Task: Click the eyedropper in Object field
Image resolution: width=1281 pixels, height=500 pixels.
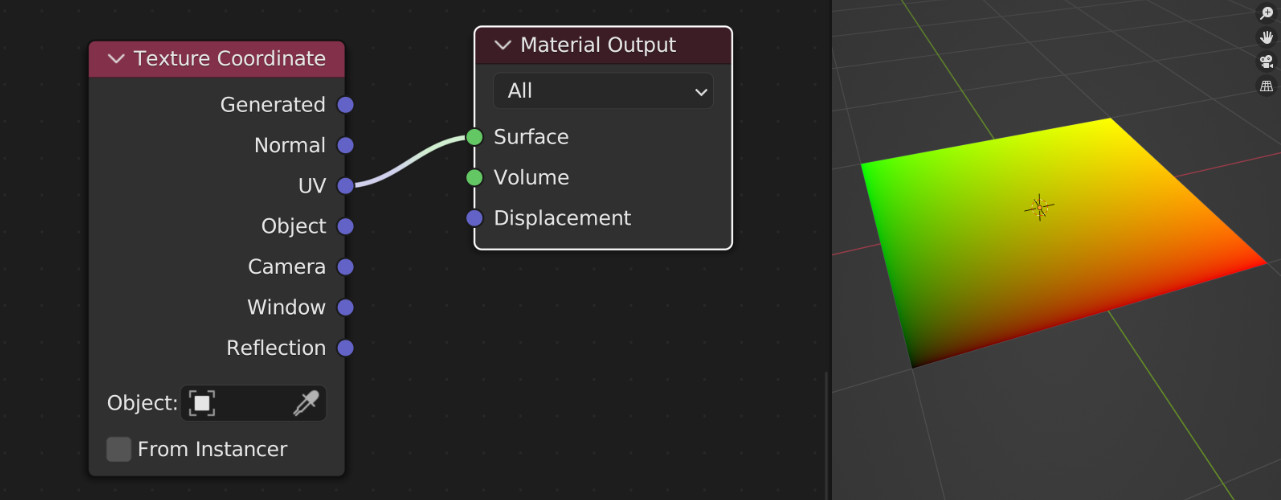Action: click(x=305, y=403)
